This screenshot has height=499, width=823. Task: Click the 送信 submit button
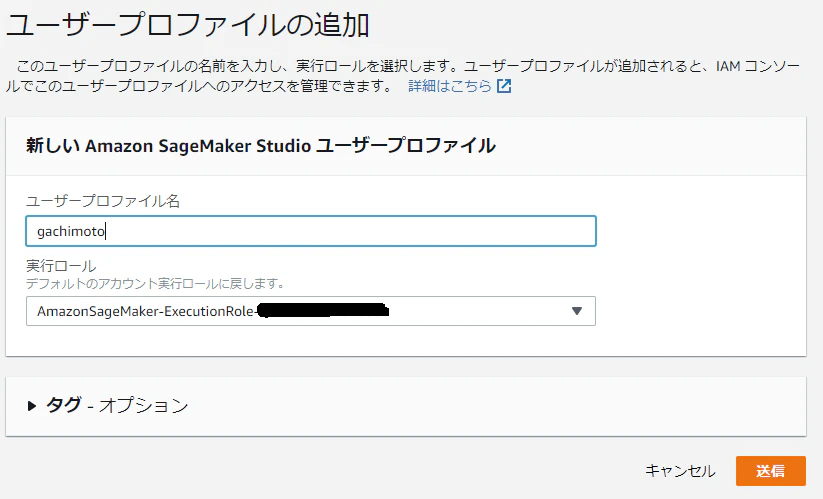771,471
